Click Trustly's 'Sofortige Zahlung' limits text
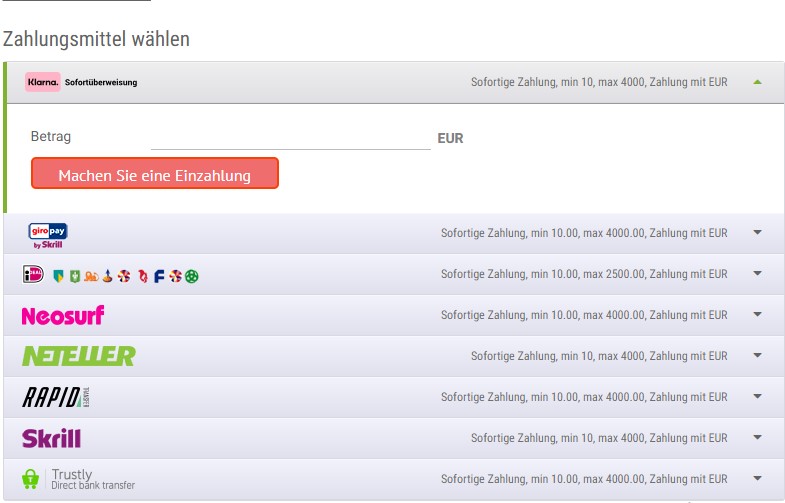Image resolution: width=785 pixels, height=503 pixels. pos(584,479)
